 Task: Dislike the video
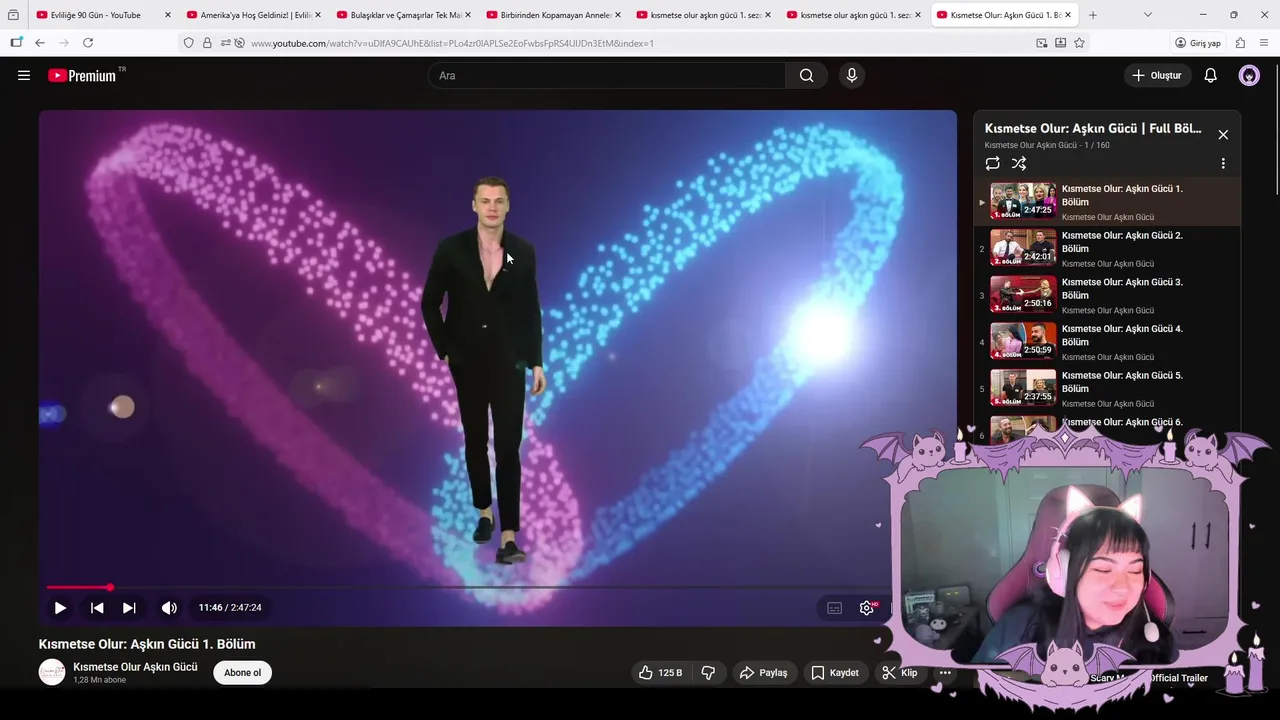(708, 673)
